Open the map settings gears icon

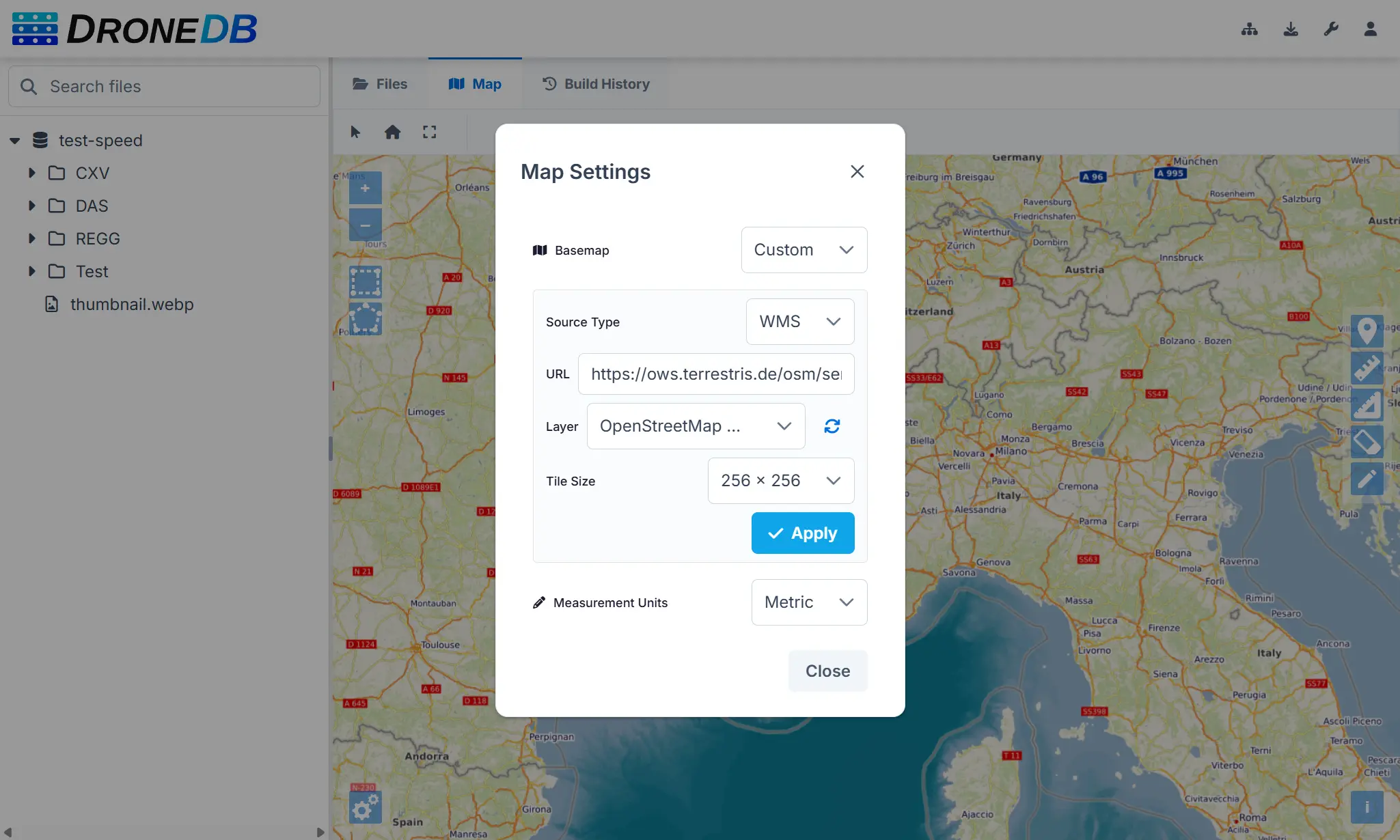click(365, 807)
